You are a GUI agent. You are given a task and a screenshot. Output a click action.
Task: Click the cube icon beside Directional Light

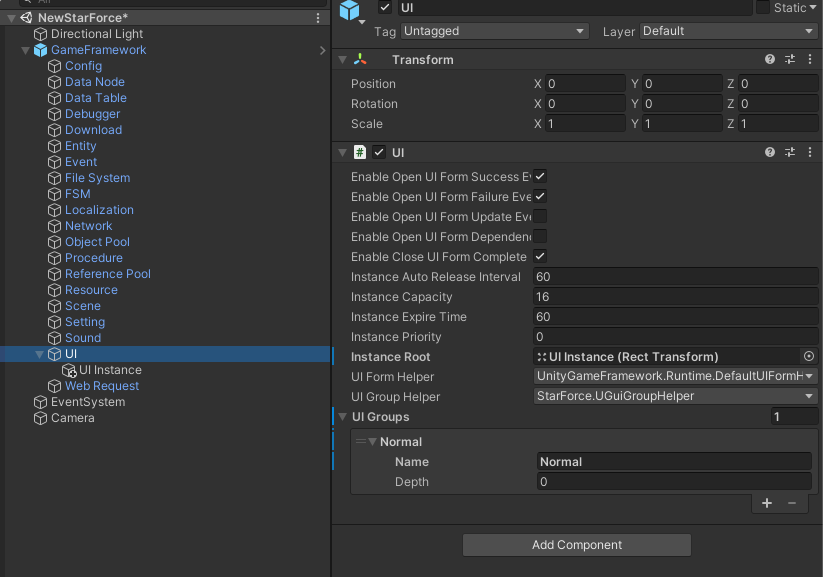click(x=40, y=34)
